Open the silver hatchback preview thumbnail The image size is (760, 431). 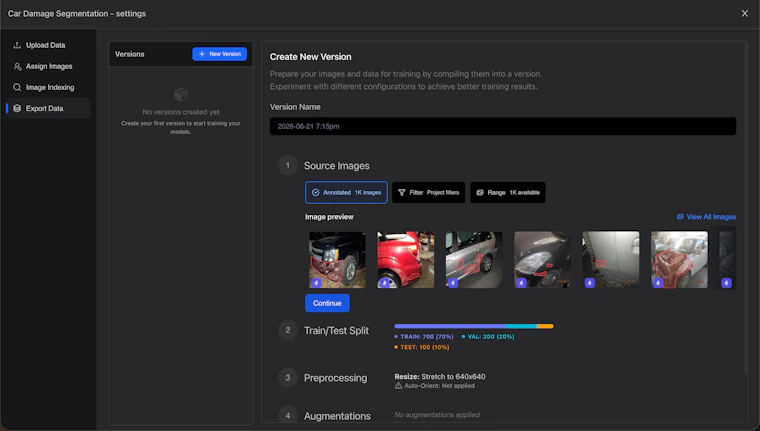click(474, 260)
